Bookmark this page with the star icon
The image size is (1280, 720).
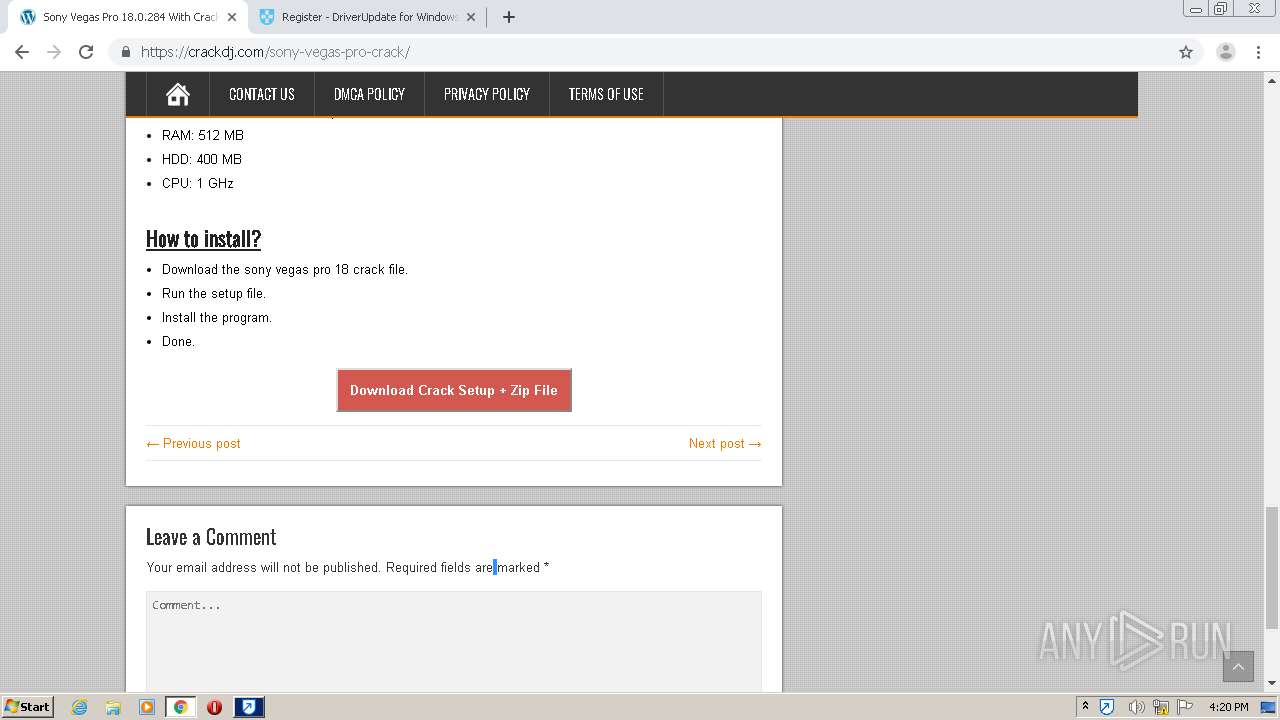click(1186, 52)
